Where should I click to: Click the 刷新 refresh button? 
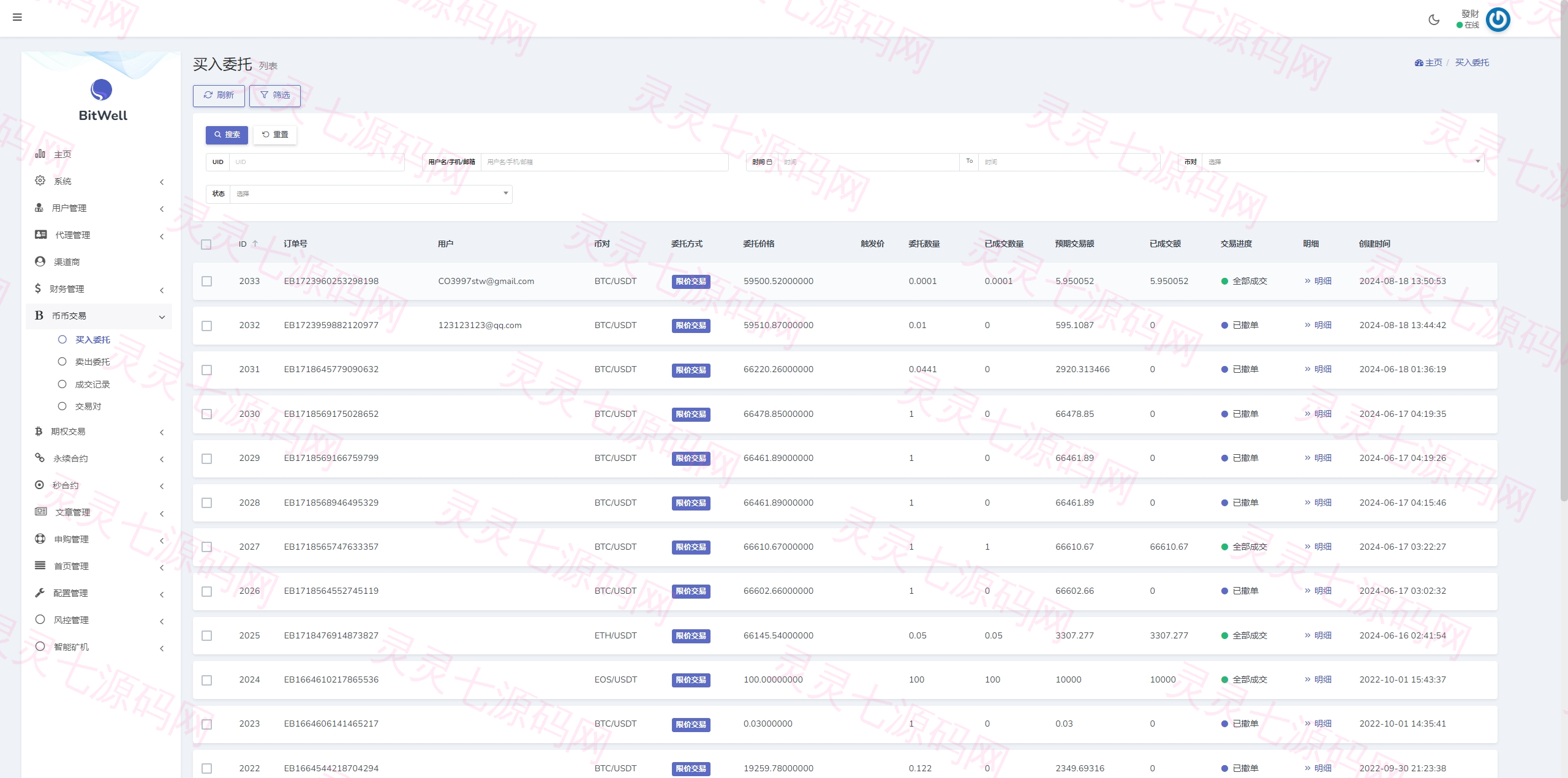(x=219, y=95)
